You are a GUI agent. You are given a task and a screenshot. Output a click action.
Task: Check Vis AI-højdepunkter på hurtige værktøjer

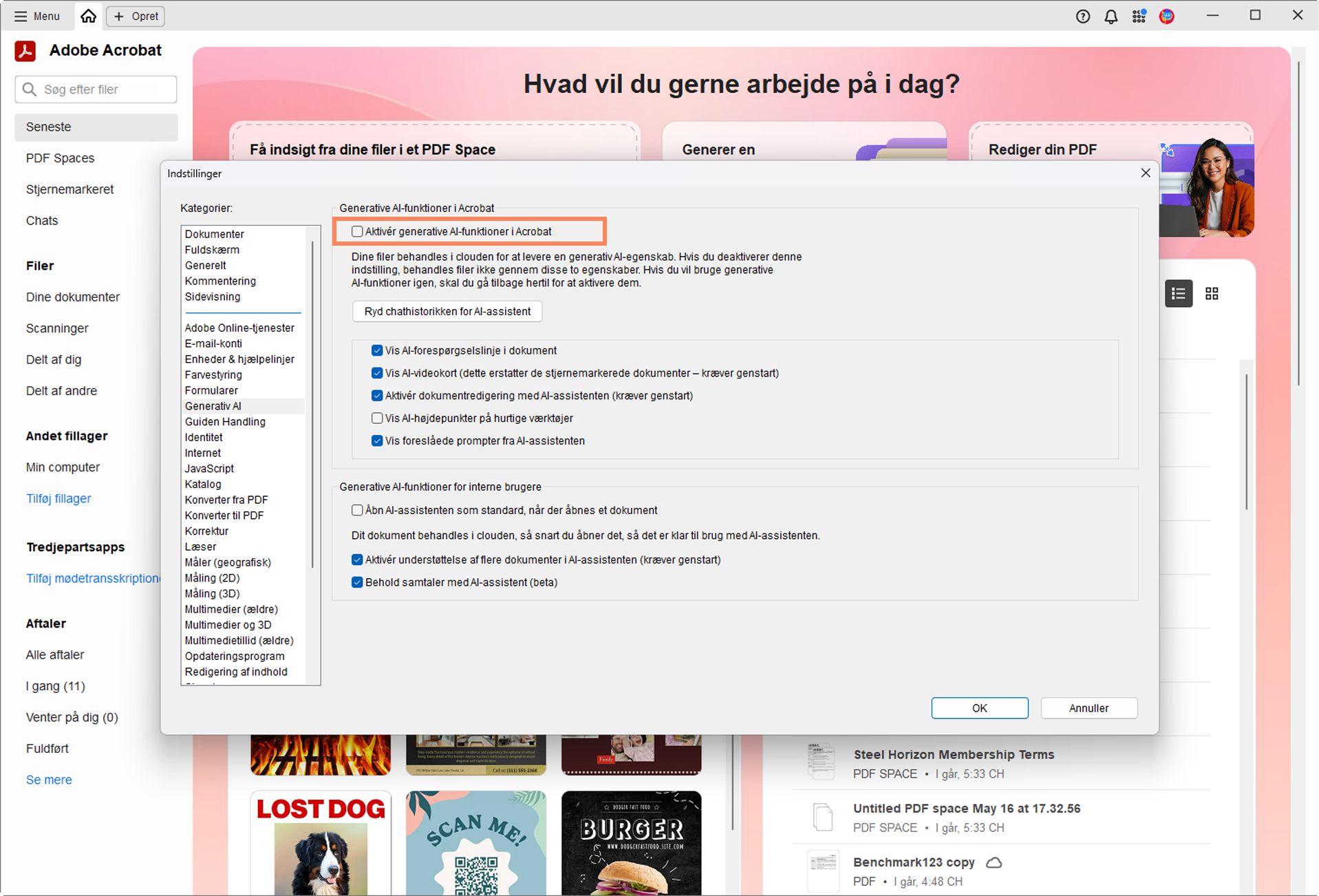point(377,418)
